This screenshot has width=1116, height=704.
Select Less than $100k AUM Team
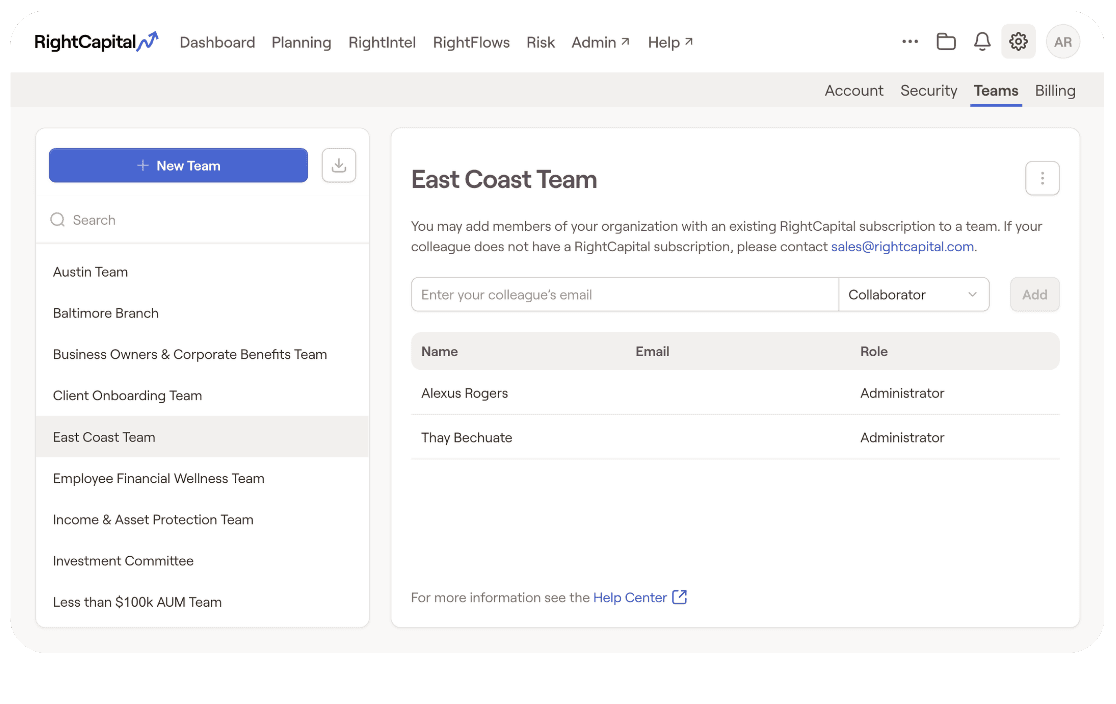coord(202,602)
